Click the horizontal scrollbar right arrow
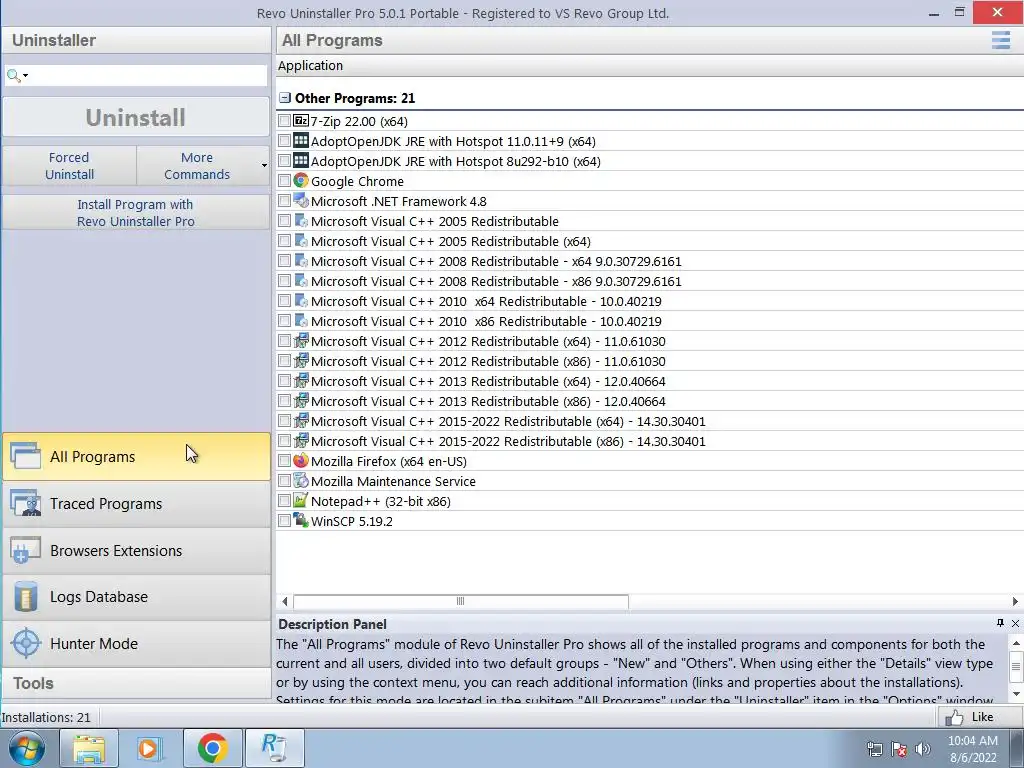This screenshot has width=1024, height=768. (1016, 601)
